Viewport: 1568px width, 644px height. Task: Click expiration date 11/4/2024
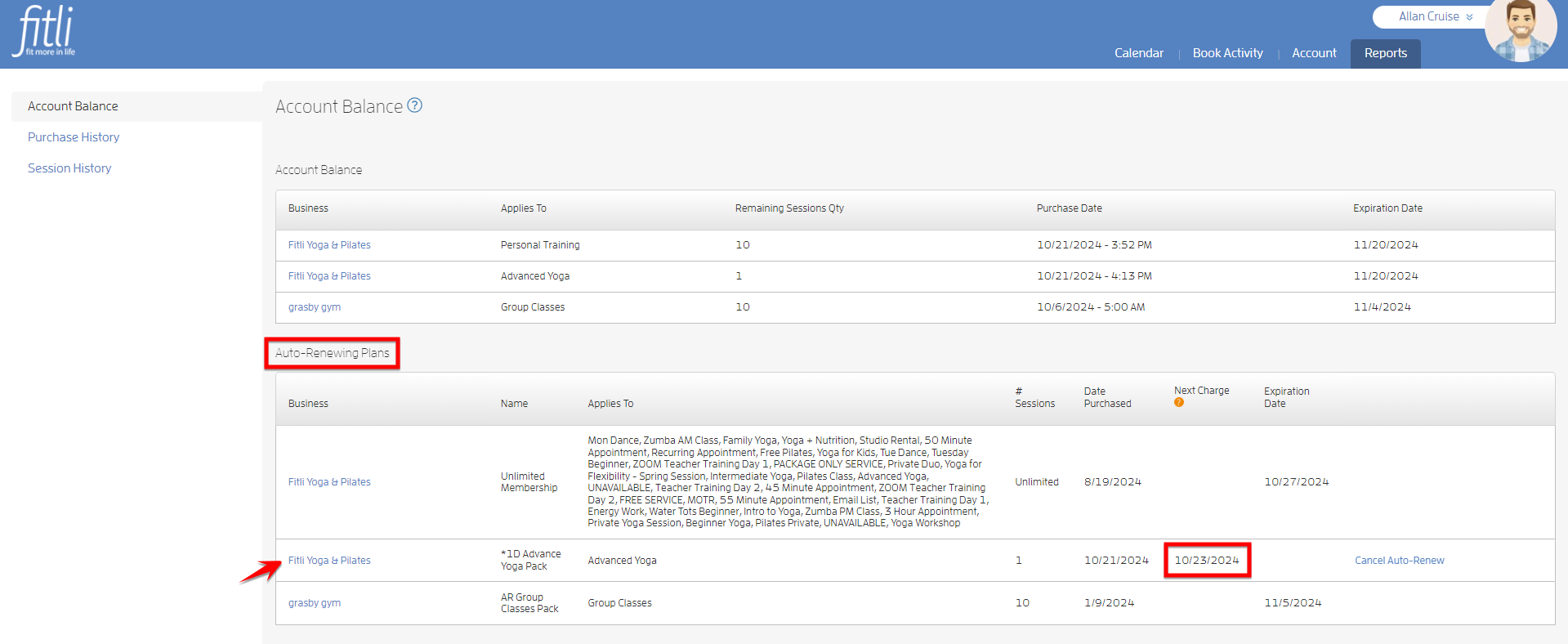[1382, 307]
